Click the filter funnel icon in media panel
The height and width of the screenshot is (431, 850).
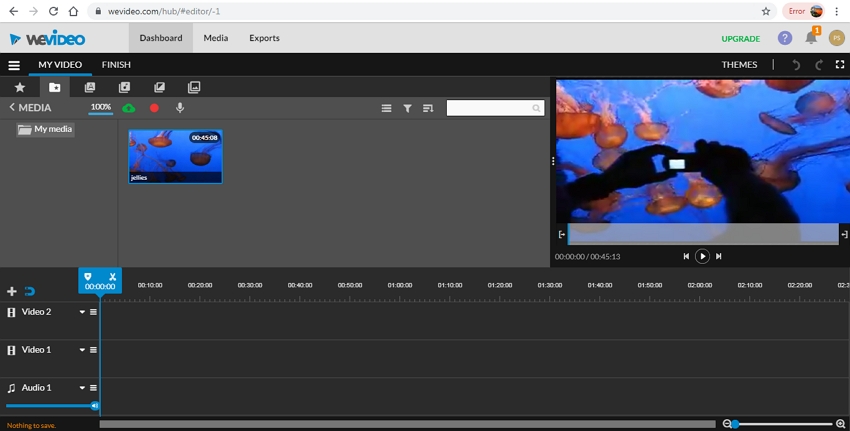coord(407,108)
